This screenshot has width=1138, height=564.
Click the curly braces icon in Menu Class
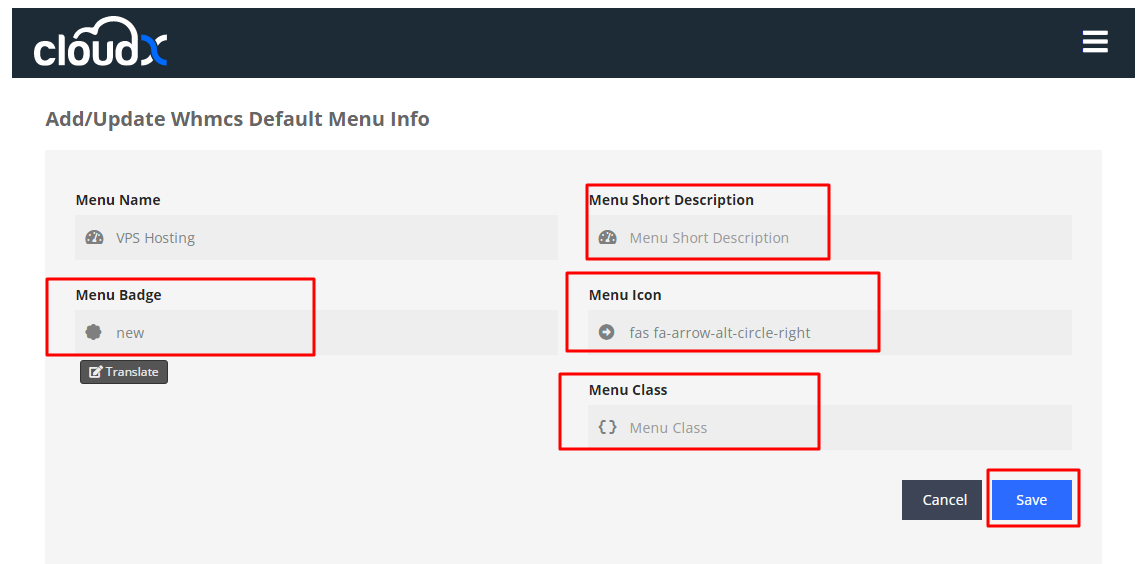607,427
